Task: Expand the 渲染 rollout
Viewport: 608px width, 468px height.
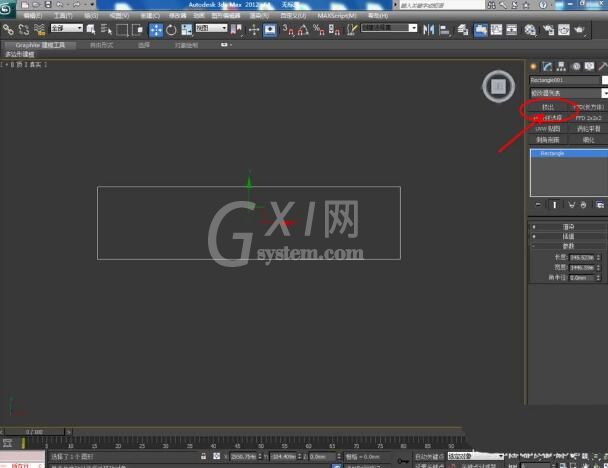Action: click(x=568, y=226)
